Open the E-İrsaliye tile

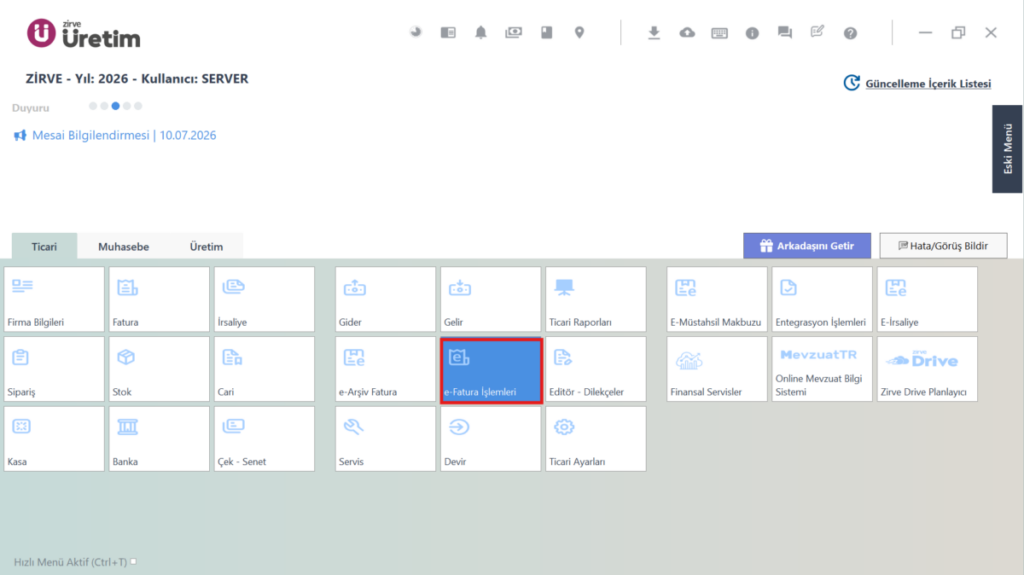[927, 299]
